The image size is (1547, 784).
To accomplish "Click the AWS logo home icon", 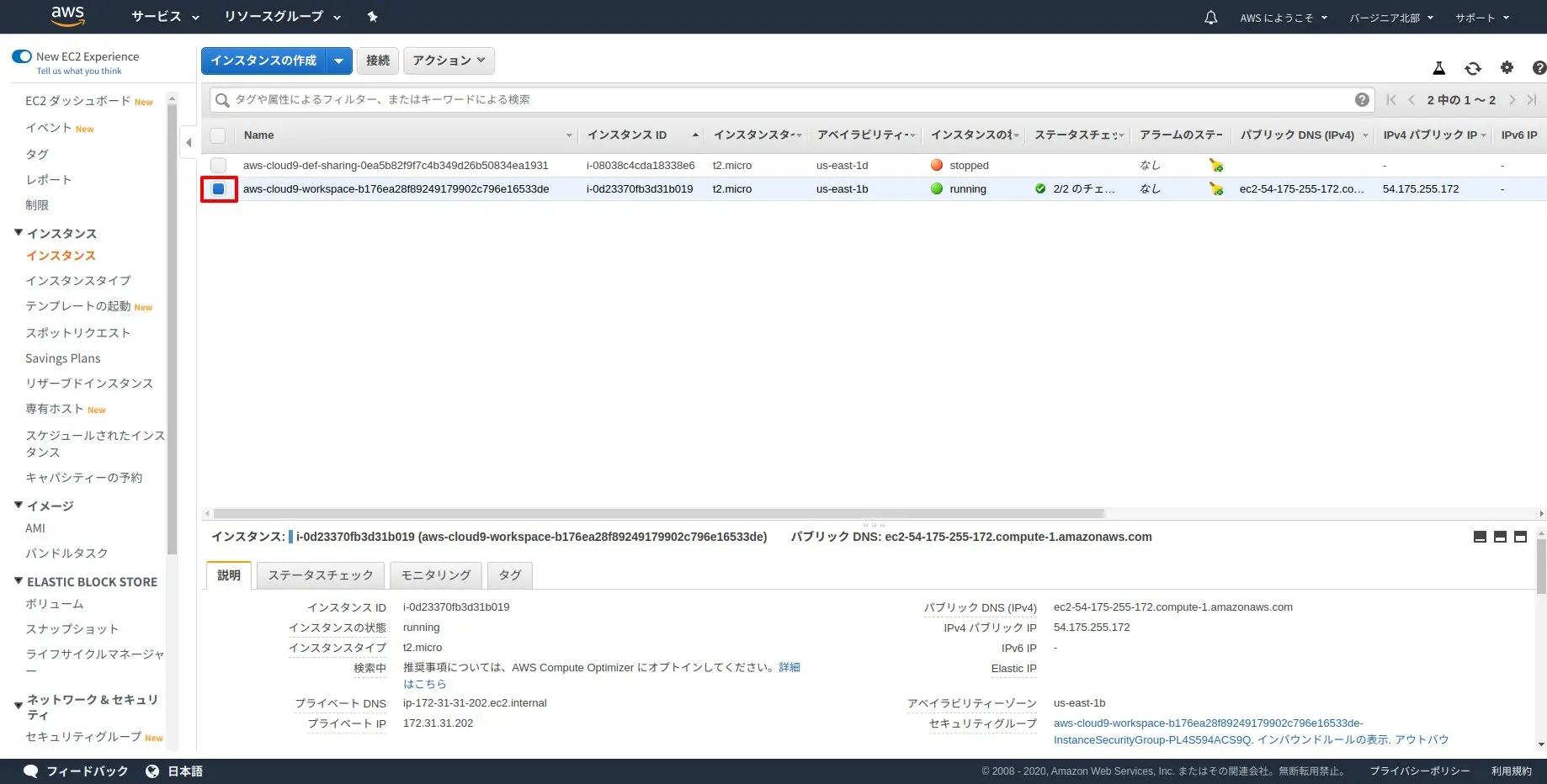I will [67, 16].
